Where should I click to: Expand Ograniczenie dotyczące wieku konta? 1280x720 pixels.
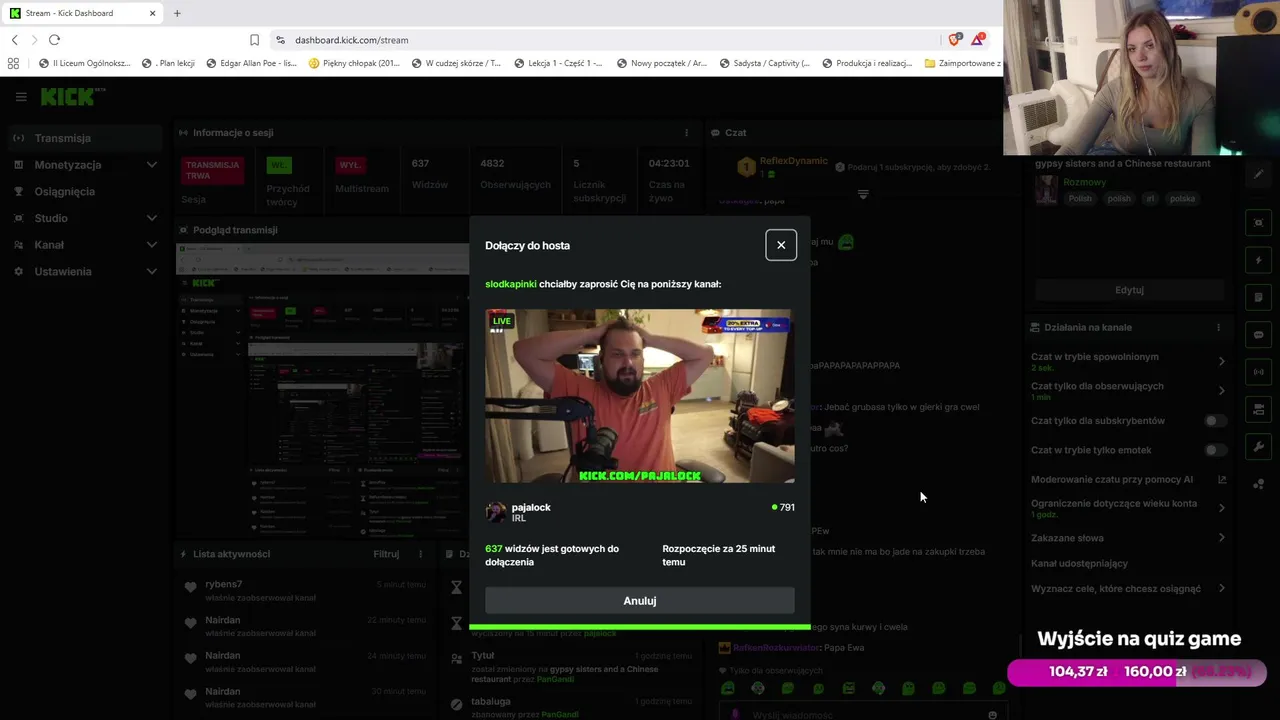1221,508
